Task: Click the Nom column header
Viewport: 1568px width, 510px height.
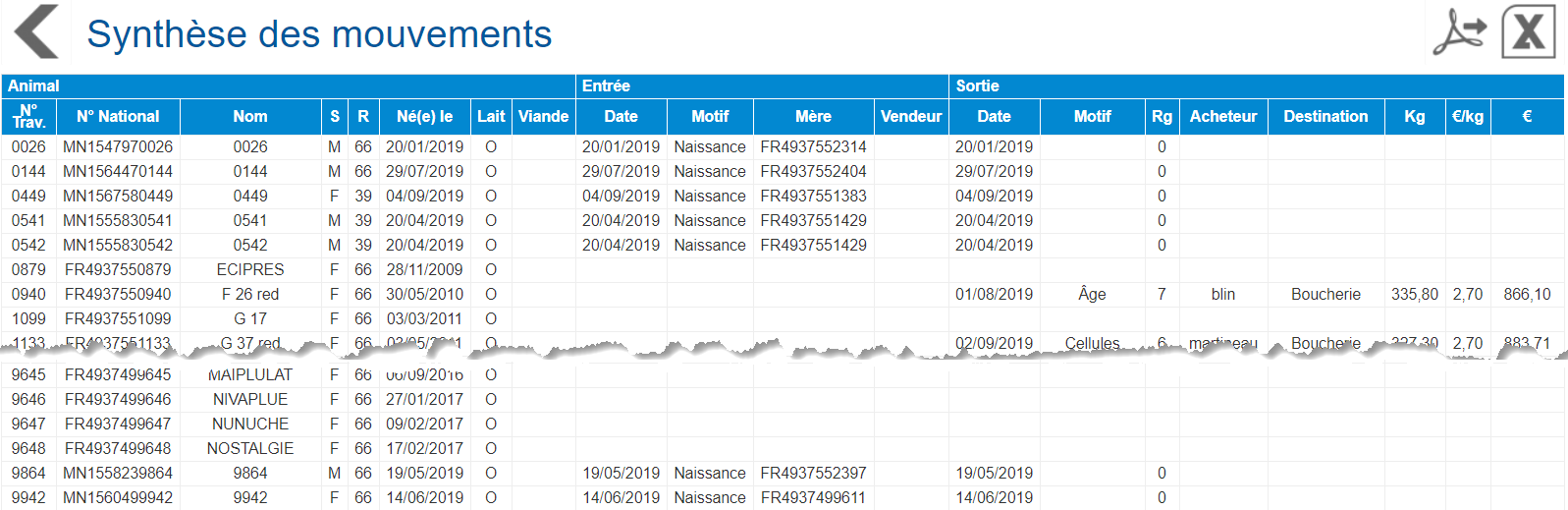Action: tap(250, 116)
